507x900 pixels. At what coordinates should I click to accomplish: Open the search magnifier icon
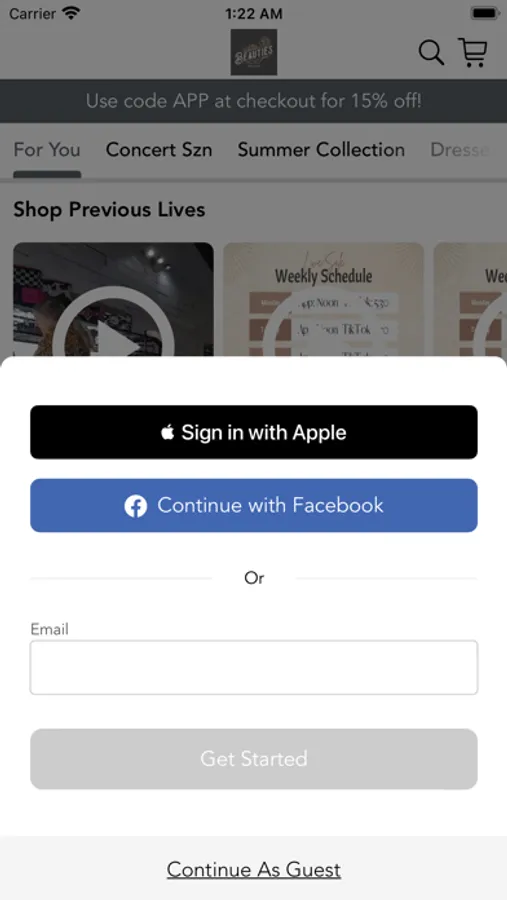click(431, 52)
